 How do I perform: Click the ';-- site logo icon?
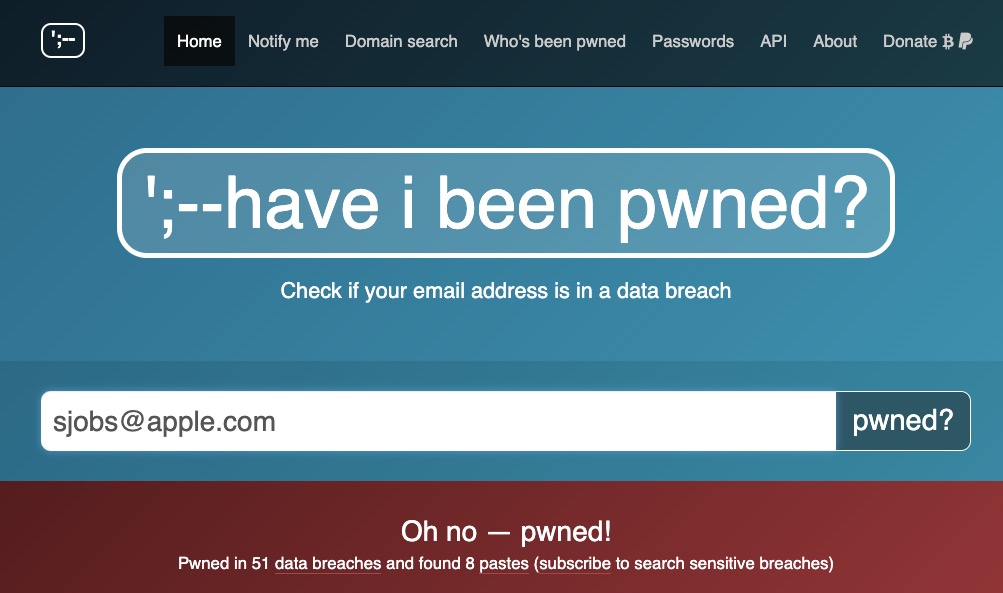click(x=63, y=40)
